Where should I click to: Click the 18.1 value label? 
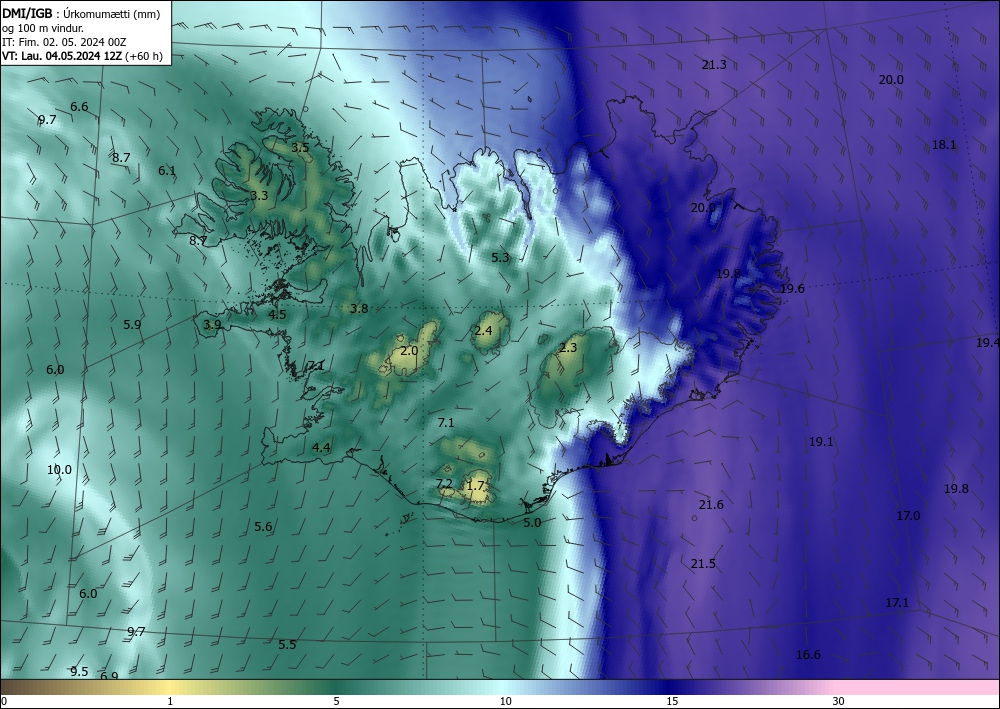click(945, 145)
